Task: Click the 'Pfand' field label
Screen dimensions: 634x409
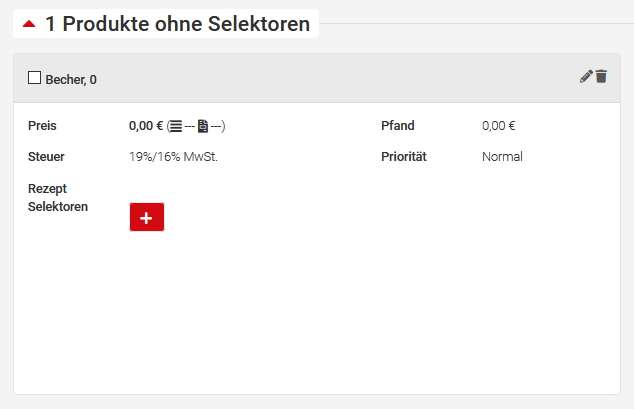Action: [397, 126]
